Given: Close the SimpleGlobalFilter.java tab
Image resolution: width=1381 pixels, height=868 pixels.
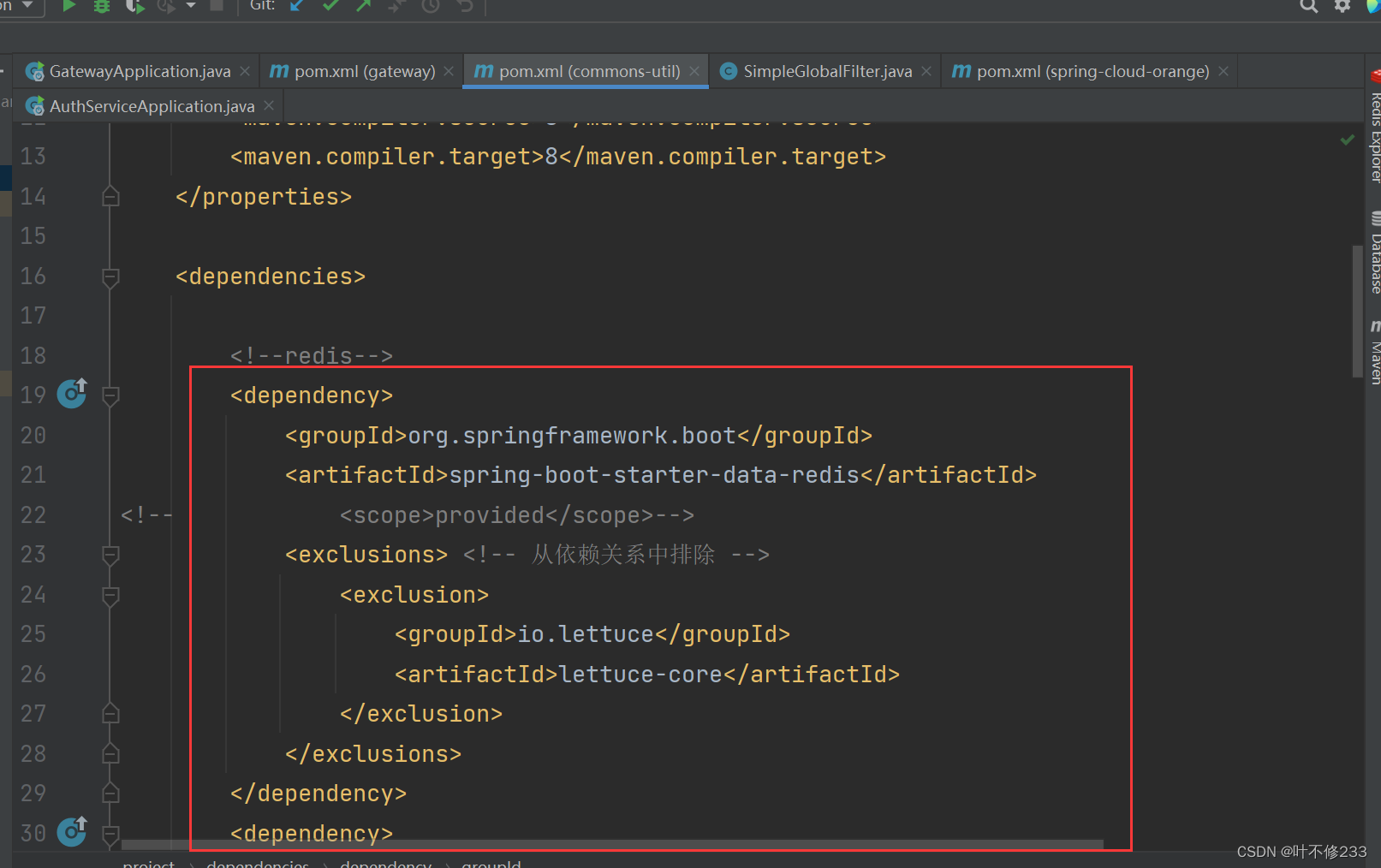Looking at the screenshot, I should pos(926,71).
